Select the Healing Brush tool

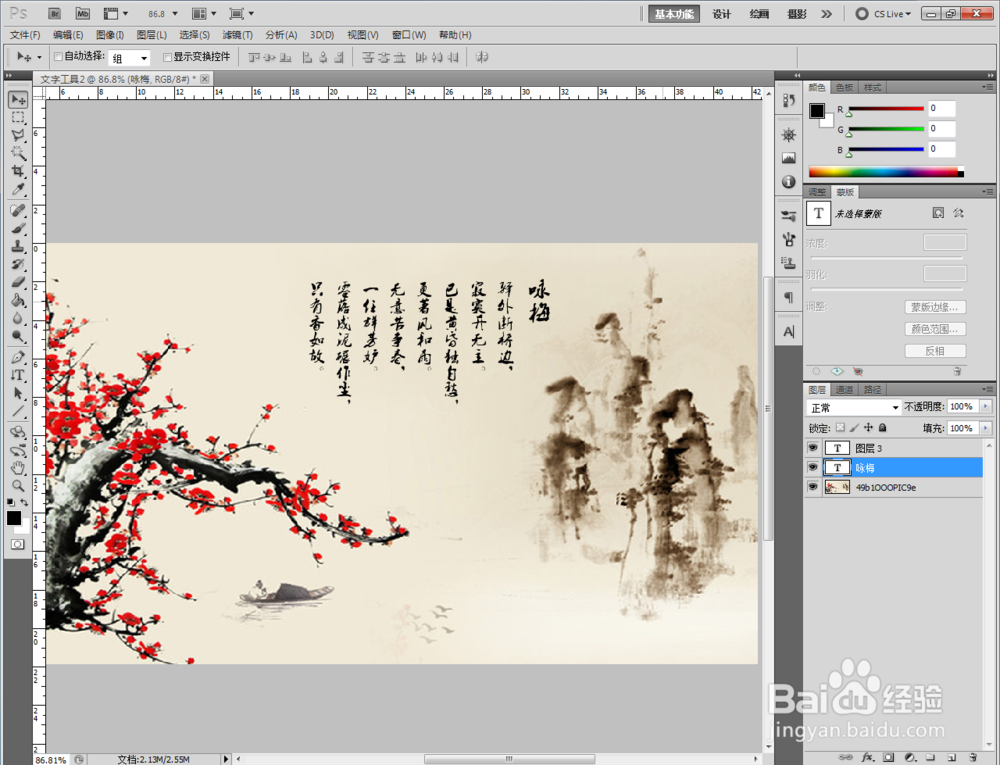18,210
